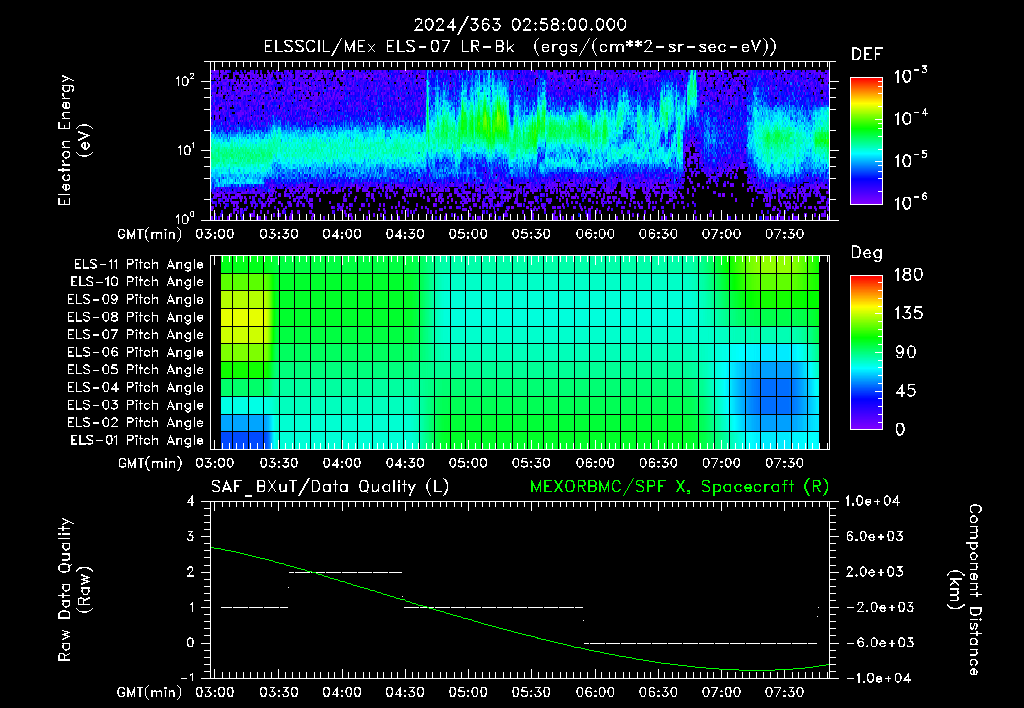Click the ELS-08 Pitch Angle row label

136,317
